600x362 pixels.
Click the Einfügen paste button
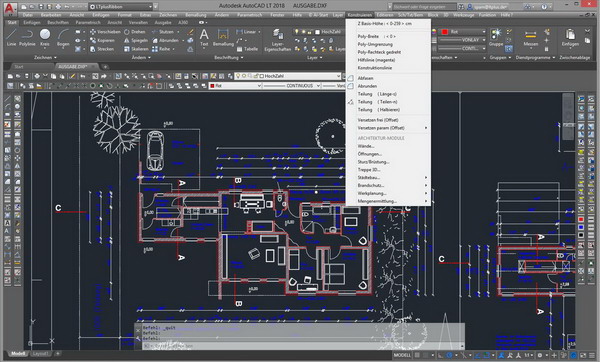[570, 38]
